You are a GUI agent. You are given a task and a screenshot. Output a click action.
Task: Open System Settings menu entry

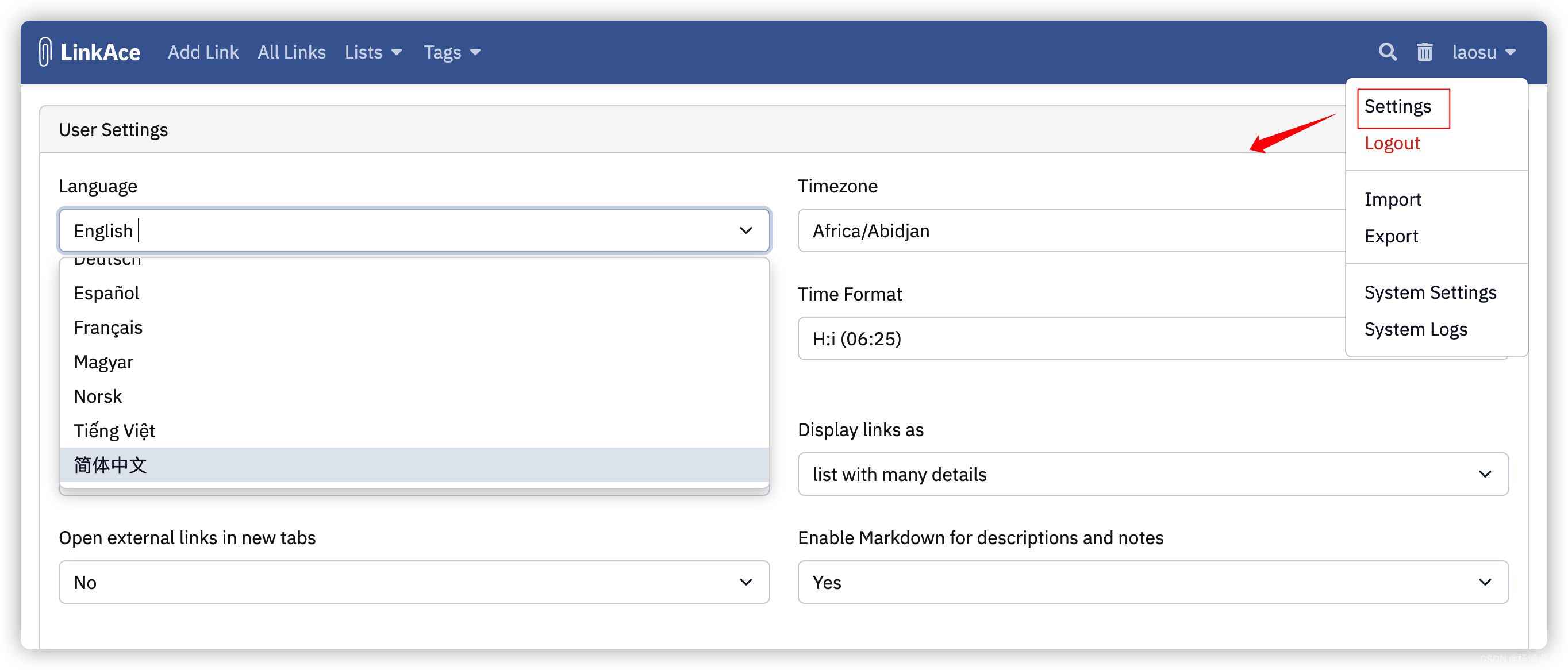coord(1429,292)
